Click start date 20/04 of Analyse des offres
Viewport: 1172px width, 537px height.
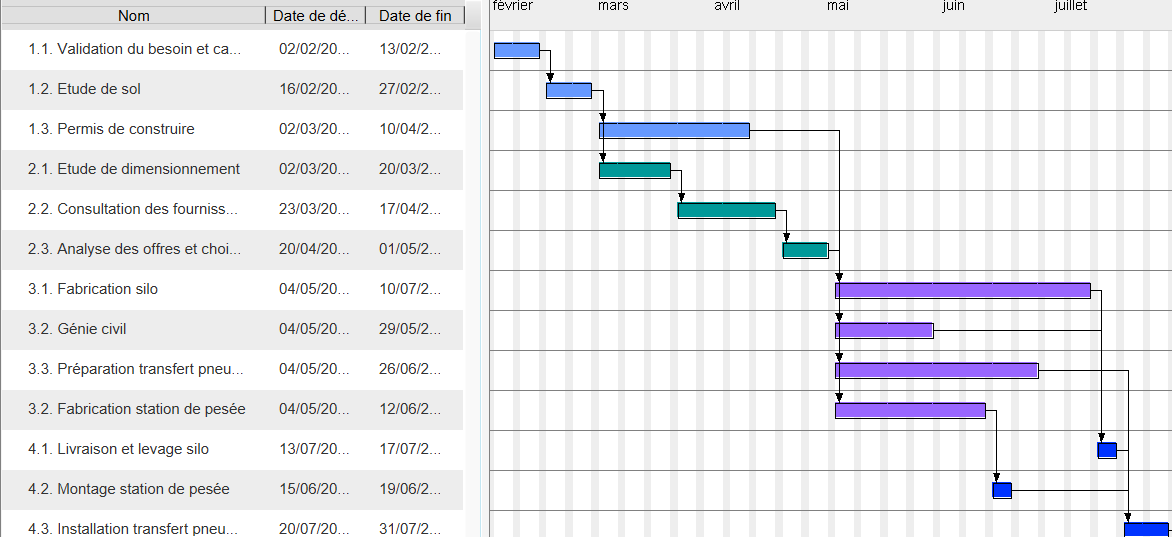pyautogui.click(x=314, y=249)
